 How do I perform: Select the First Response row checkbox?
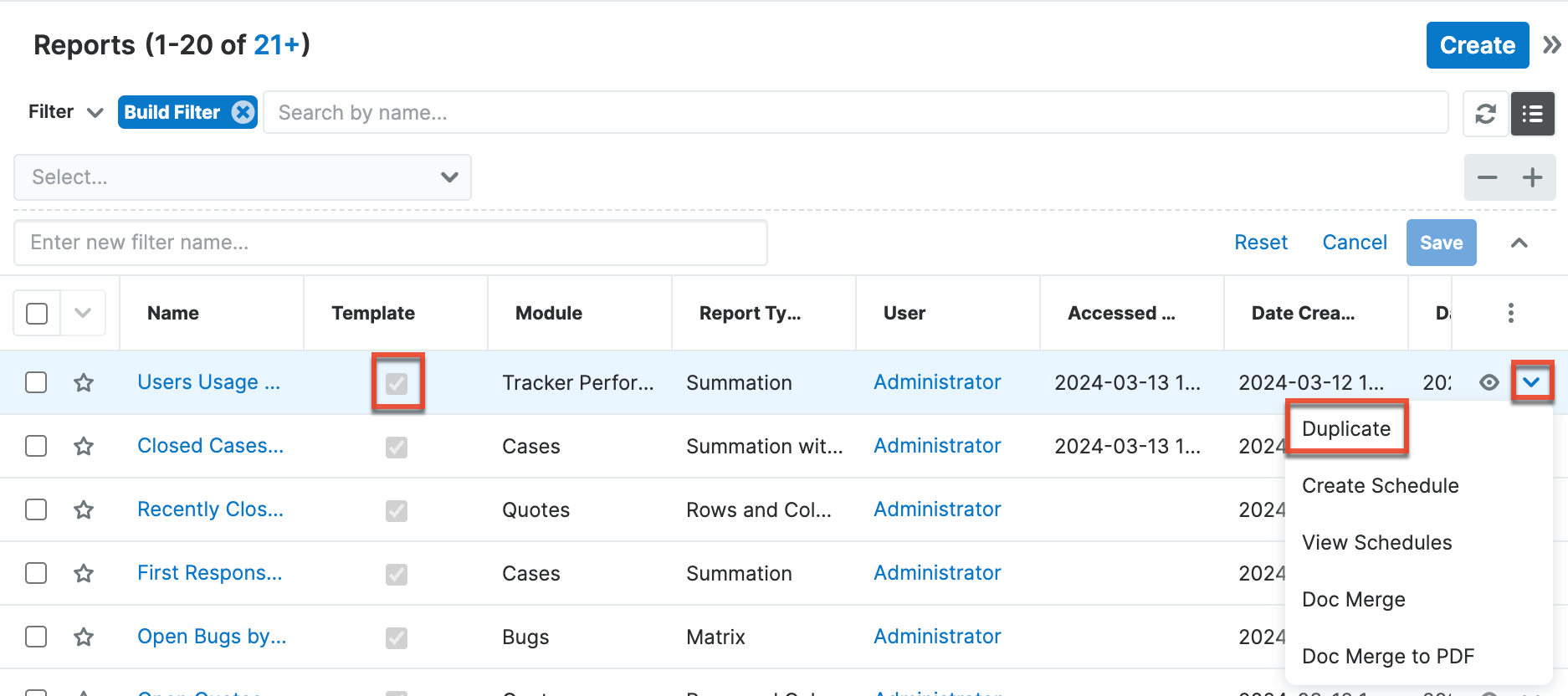coord(36,573)
